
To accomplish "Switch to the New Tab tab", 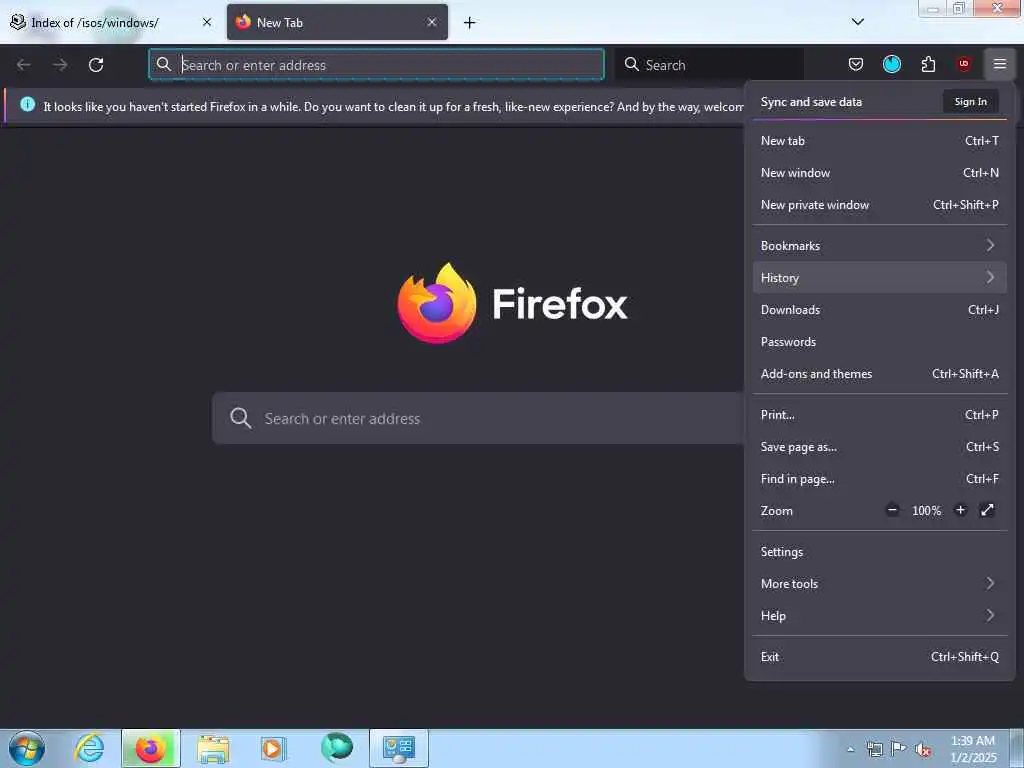I will pyautogui.click(x=337, y=22).
